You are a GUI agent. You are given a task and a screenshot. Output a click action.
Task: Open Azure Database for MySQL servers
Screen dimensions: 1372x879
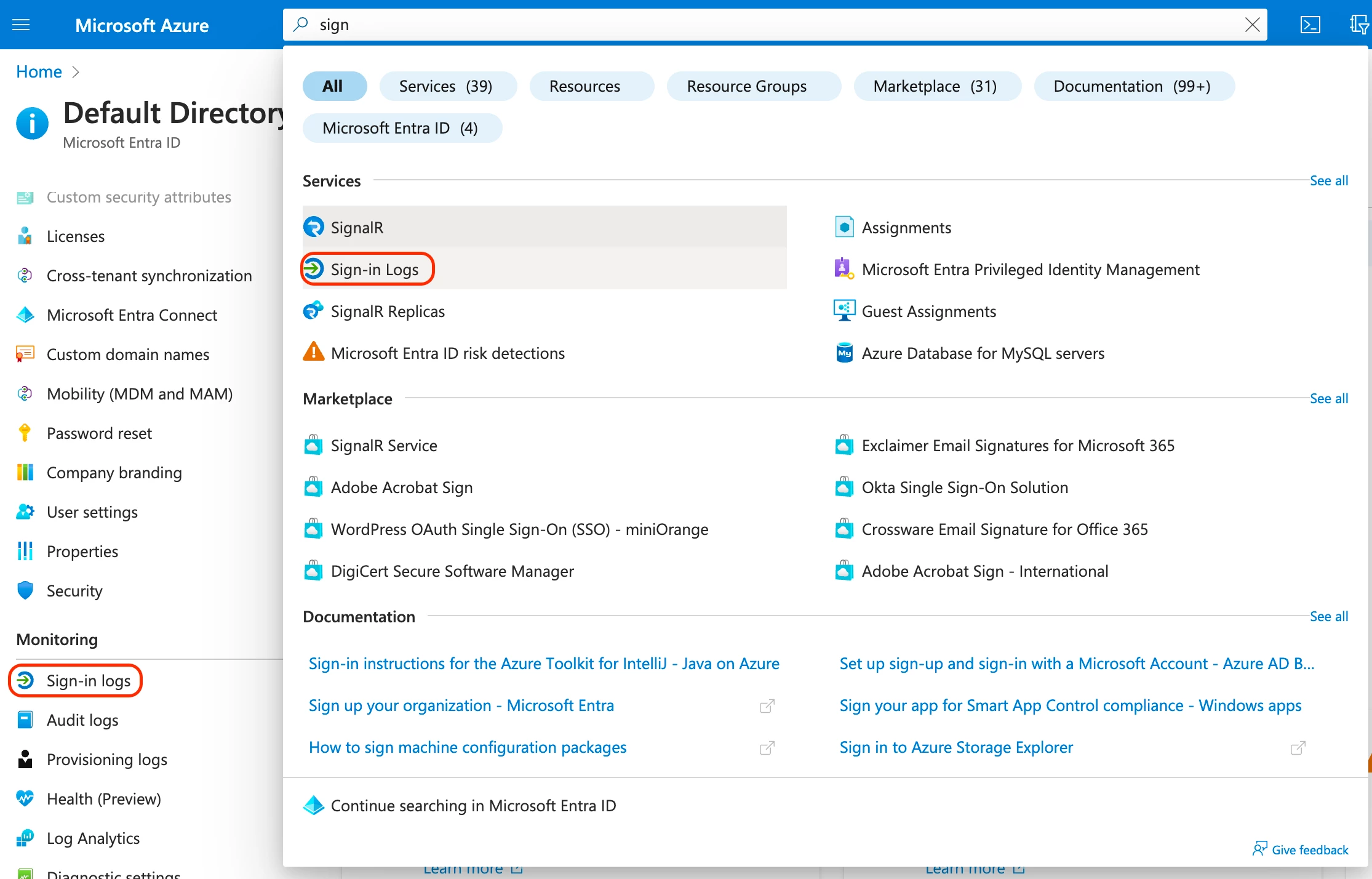point(983,353)
